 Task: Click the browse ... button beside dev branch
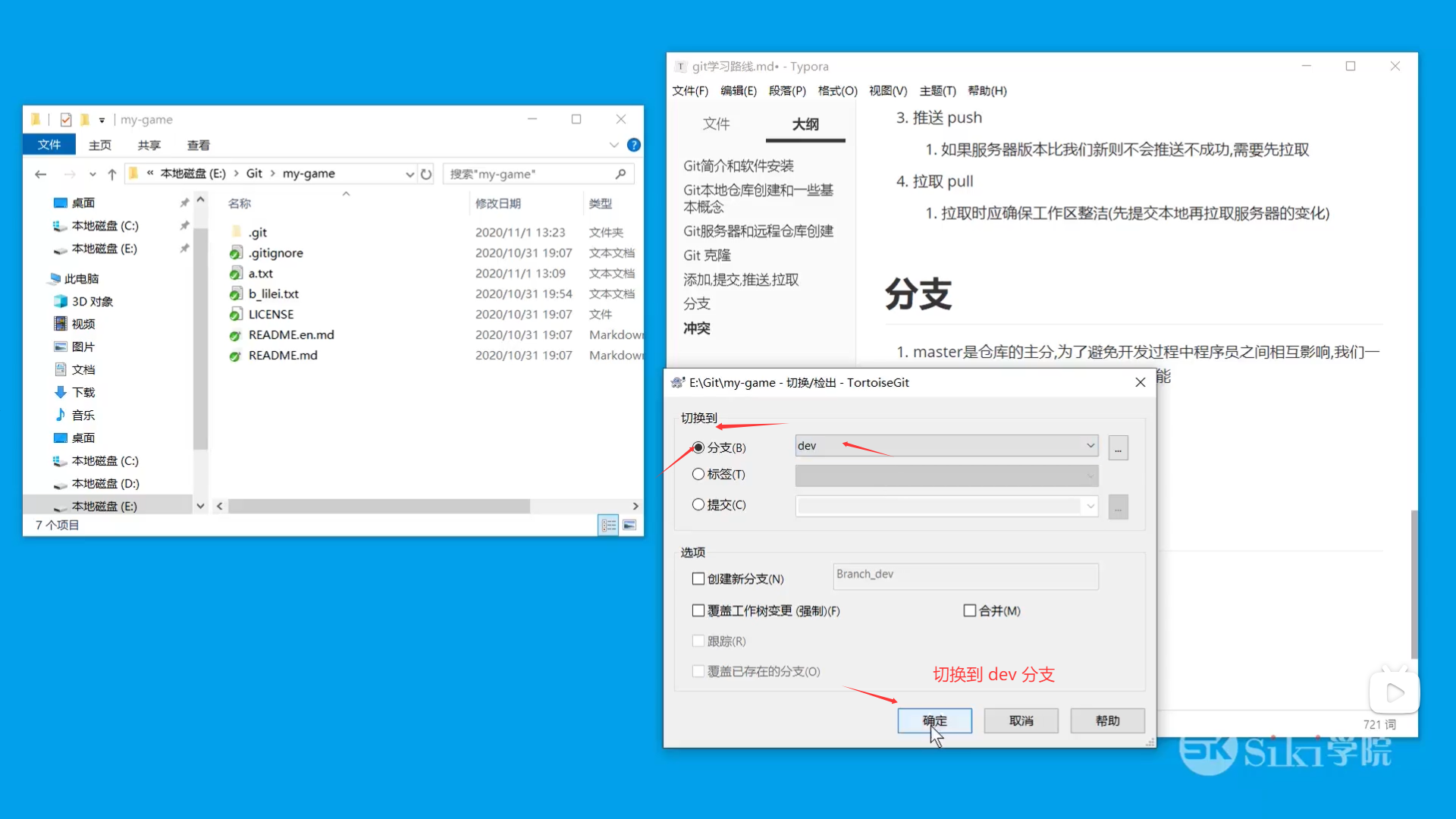[1118, 447]
